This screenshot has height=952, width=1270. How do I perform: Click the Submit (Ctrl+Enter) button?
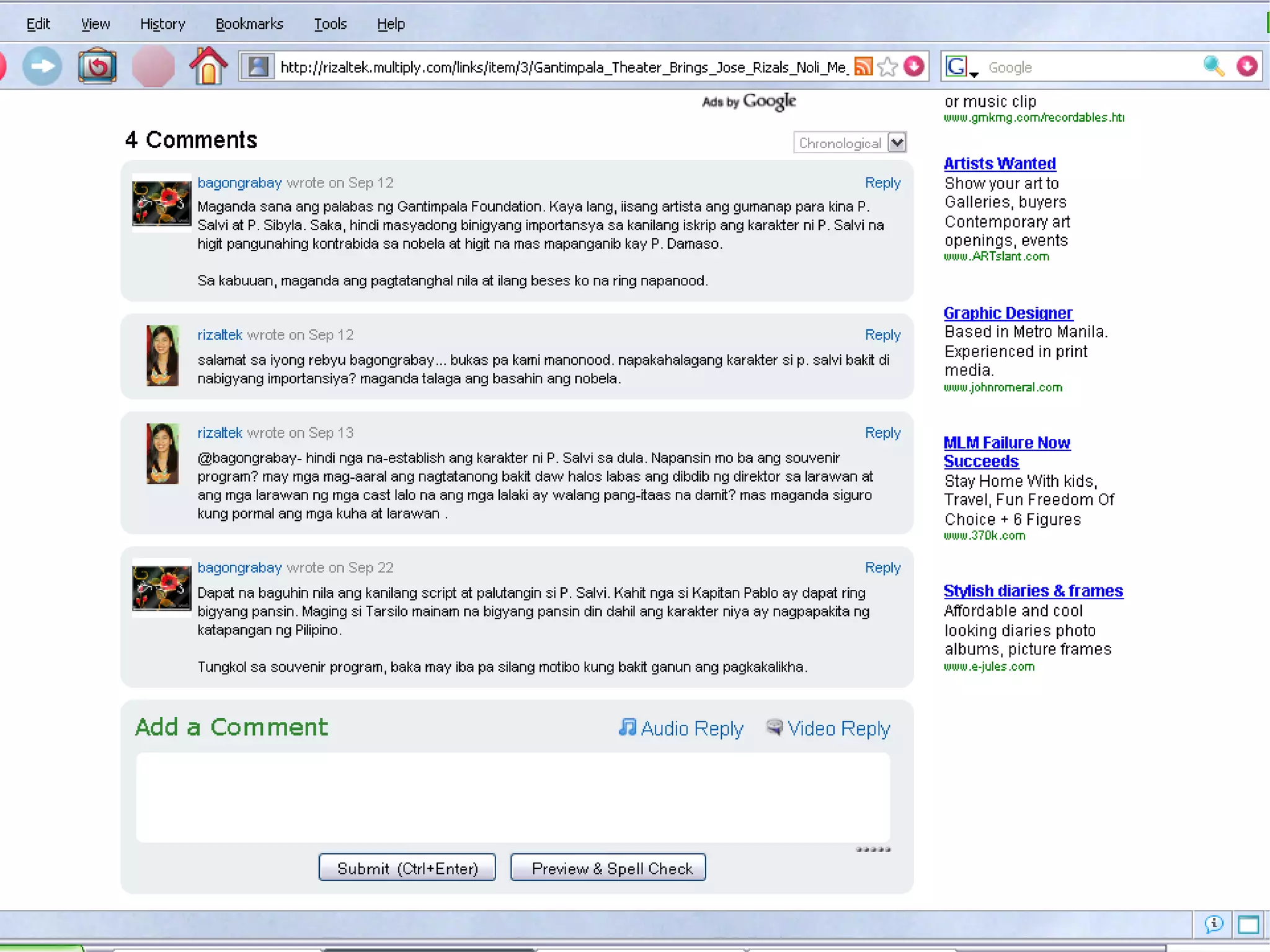[x=407, y=868]
